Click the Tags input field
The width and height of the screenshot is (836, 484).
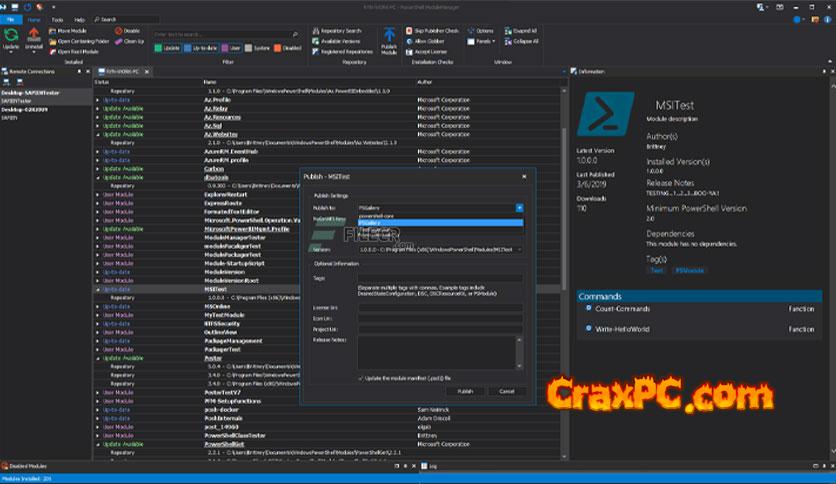tap(439, 278)
